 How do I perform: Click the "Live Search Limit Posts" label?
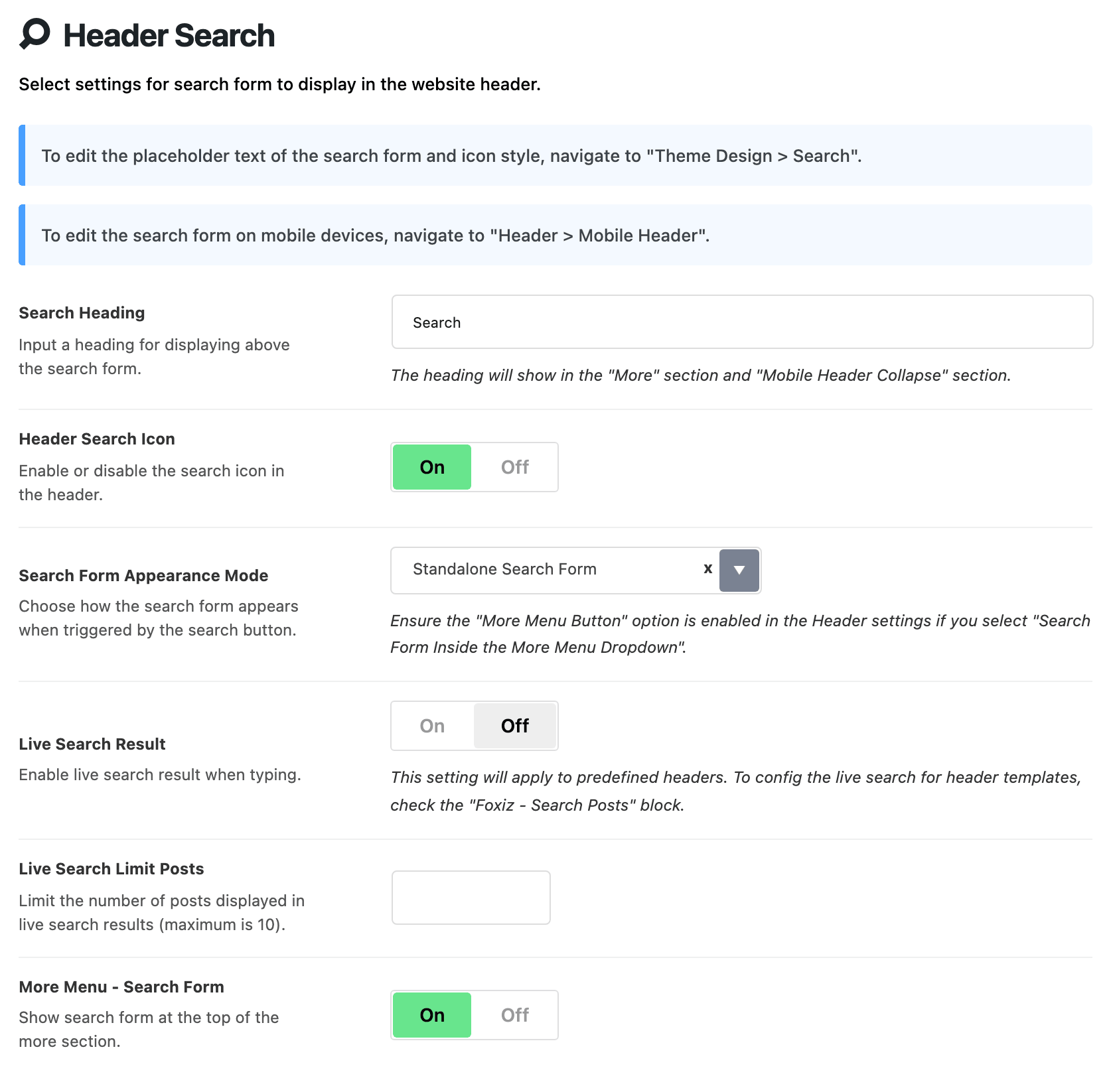111,868
